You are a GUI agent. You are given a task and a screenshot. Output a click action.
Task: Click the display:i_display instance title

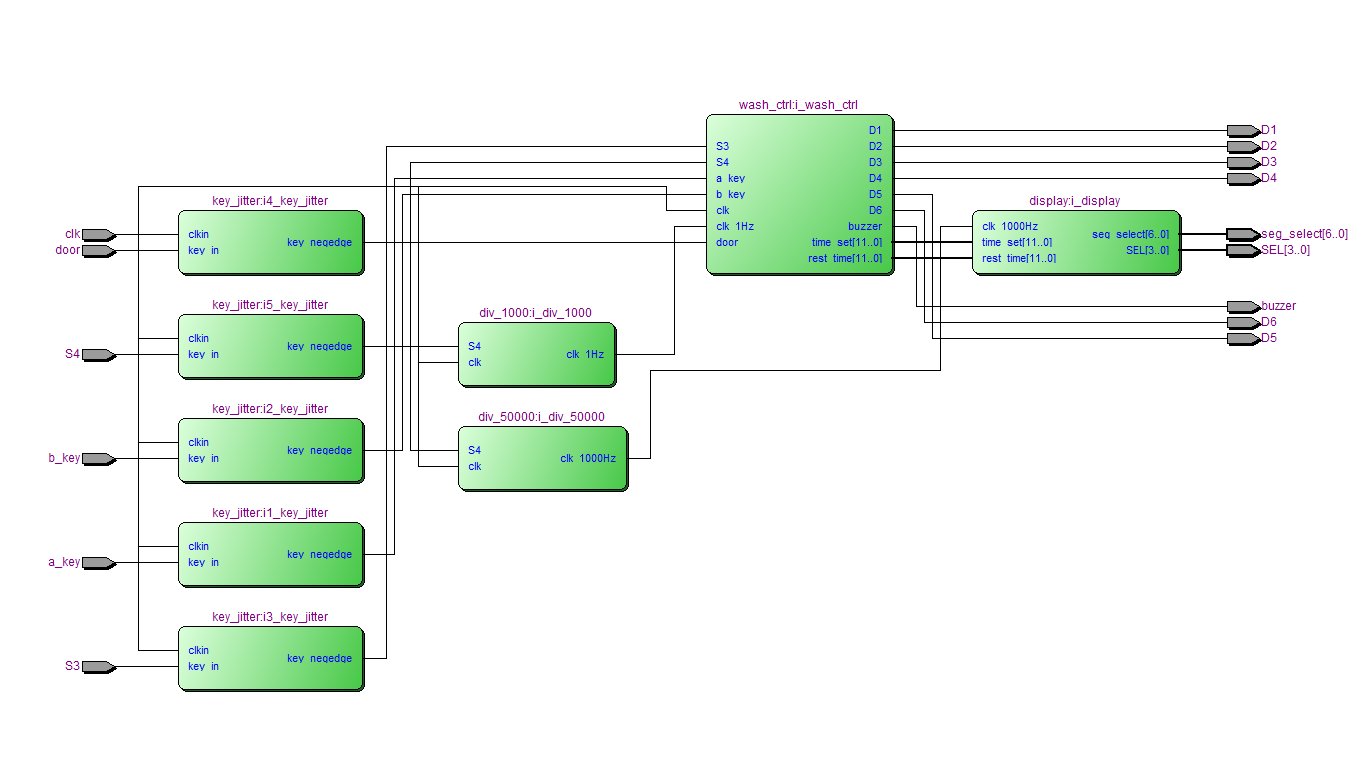tap(1075, 201)
